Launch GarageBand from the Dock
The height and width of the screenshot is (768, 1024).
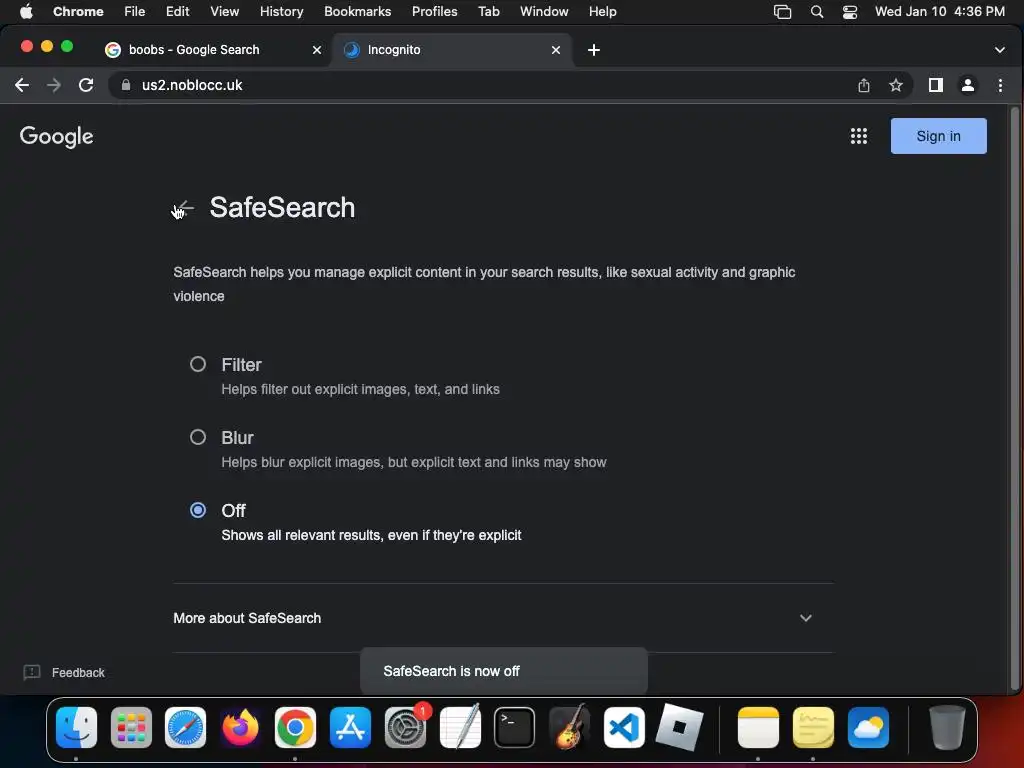coord(569,727)
